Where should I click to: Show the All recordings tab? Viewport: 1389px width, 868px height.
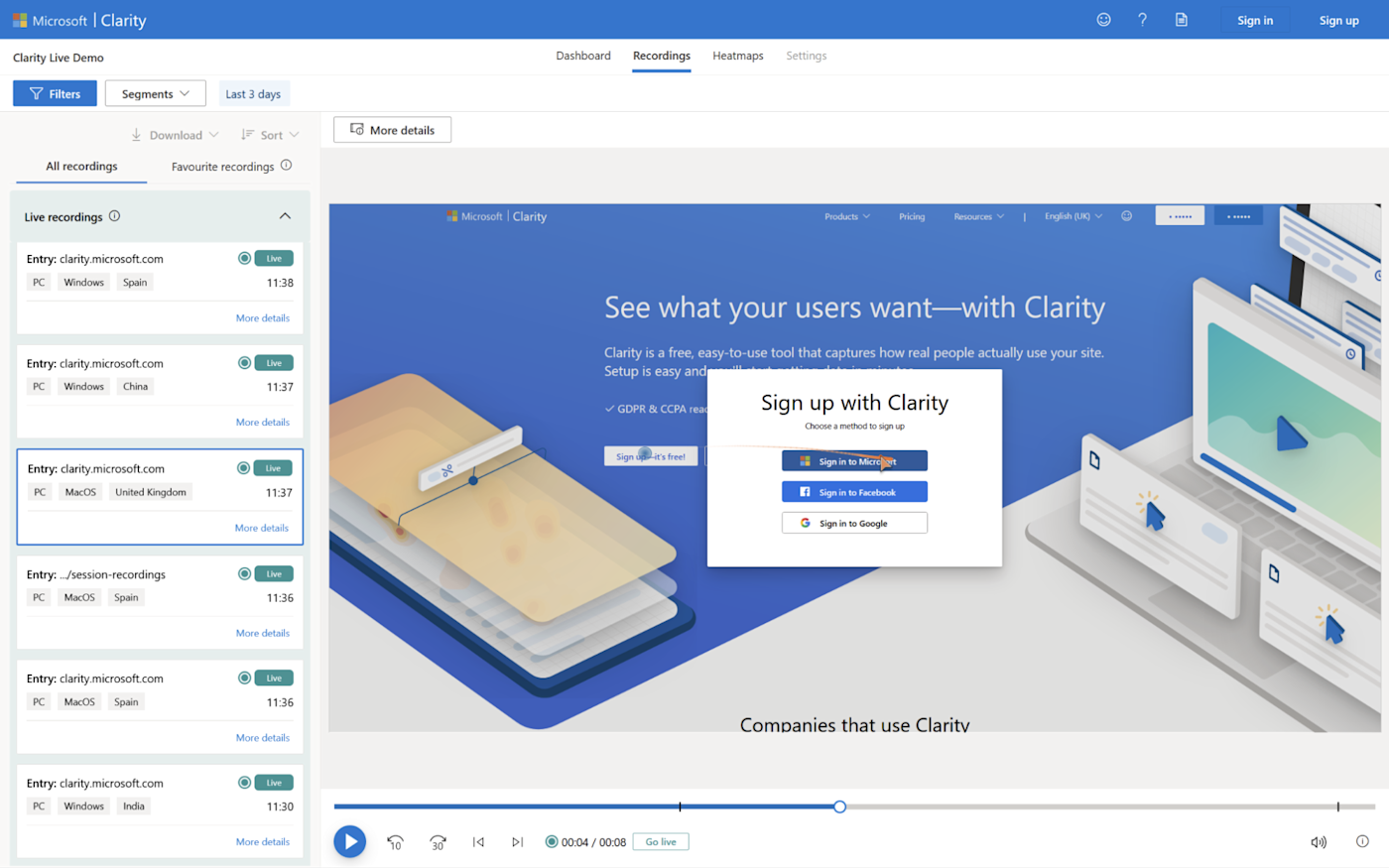point(81,167)
